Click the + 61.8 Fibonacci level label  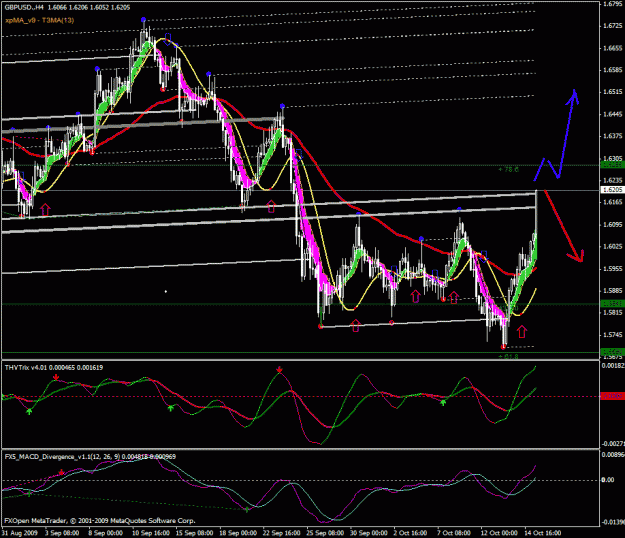coord(509,356)
